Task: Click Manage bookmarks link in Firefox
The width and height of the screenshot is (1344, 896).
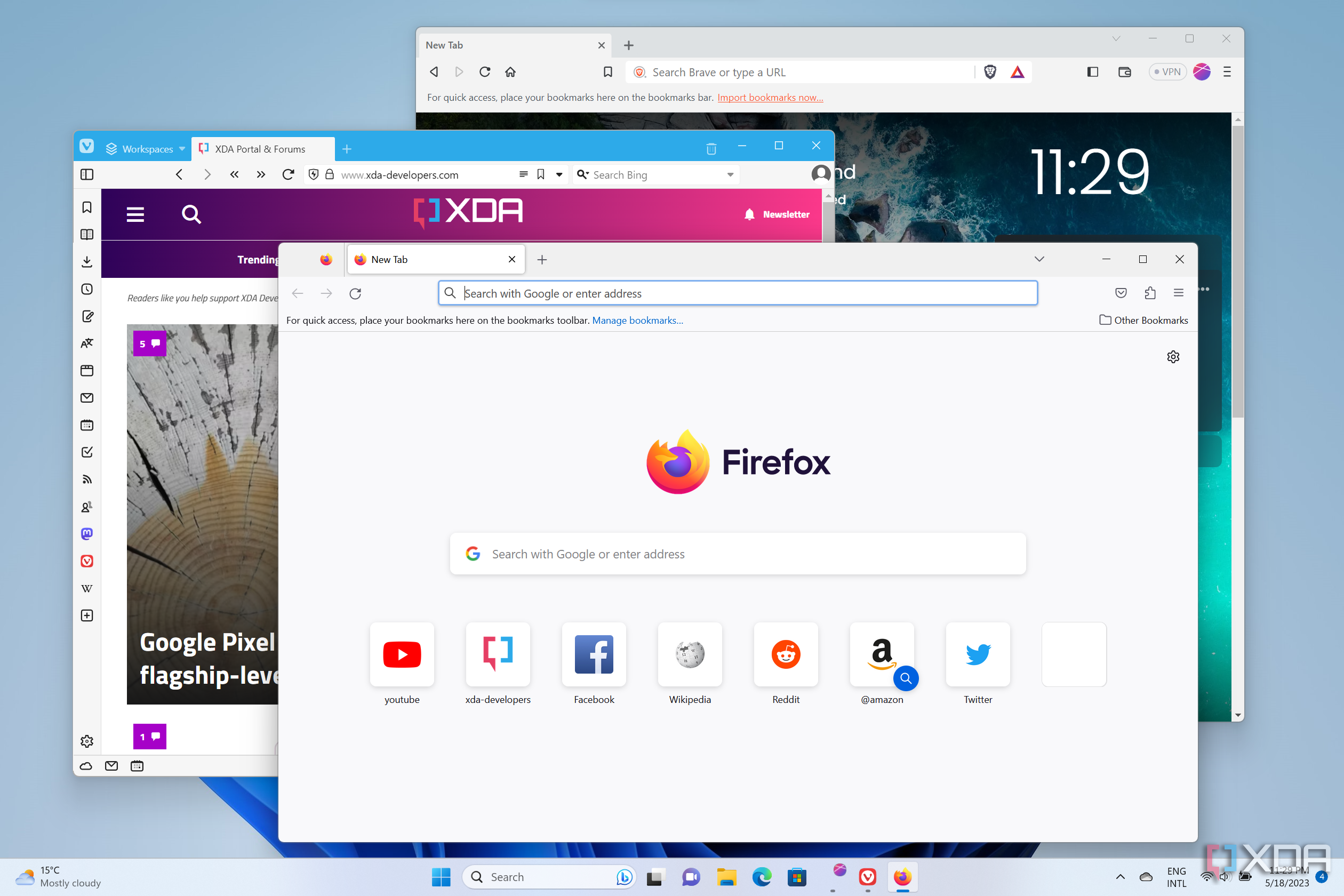Action: (637, 319)
